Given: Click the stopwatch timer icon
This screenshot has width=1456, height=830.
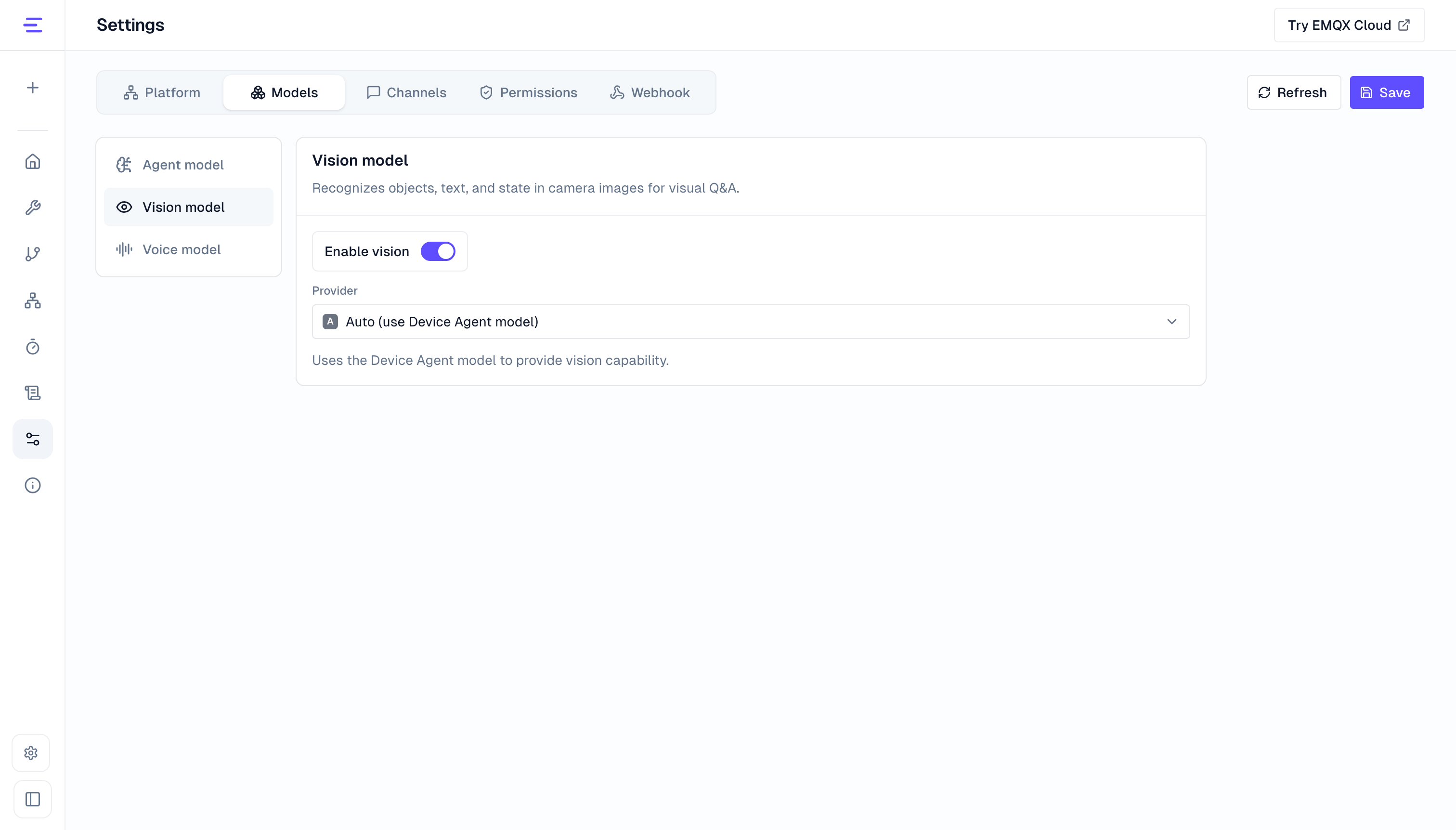Looking at the screenshot, I should point(32,347).
